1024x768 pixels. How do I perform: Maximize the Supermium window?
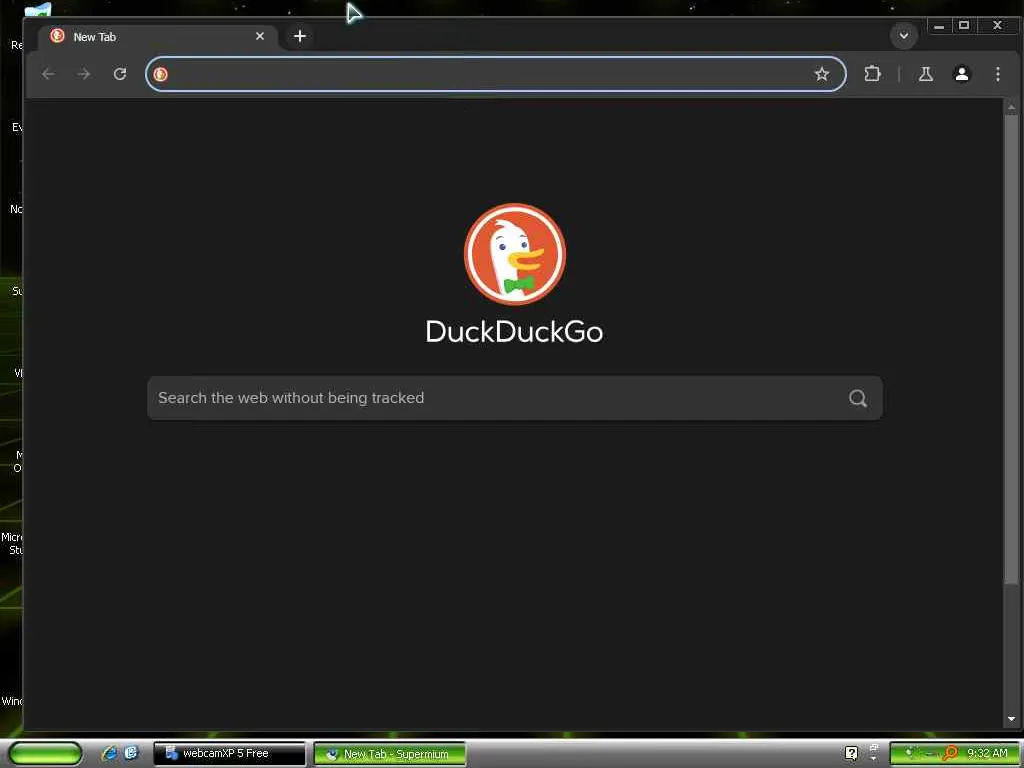[963, 25]
